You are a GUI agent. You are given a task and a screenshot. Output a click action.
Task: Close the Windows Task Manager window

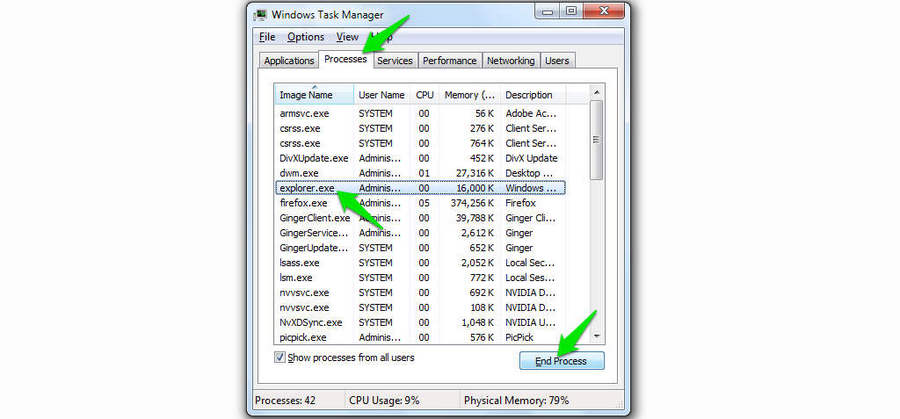pyautogui.click(x=602, y=10)
